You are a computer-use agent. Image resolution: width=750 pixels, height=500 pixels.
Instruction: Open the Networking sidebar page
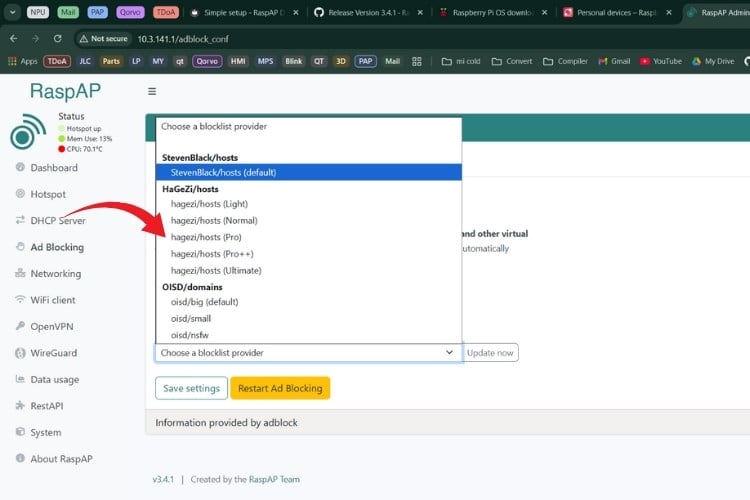(x=55, y=274)
